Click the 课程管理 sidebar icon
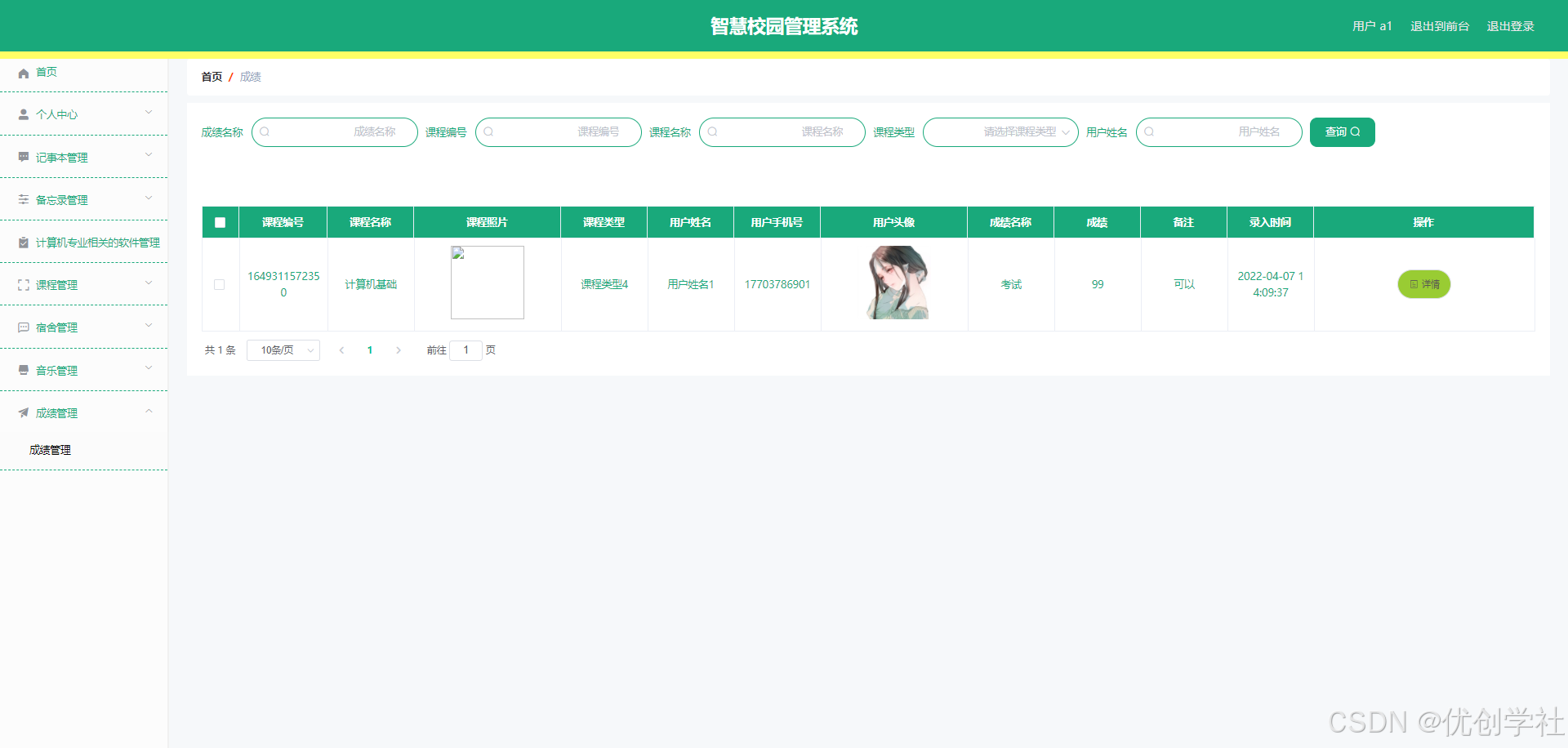This screenshot has width=1568, height=748. tap(24, 285)
